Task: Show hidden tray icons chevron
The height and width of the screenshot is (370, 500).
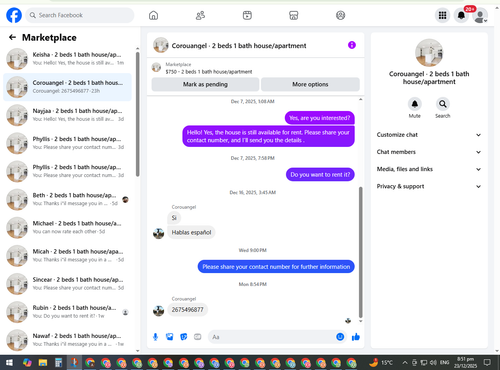Action: 405,362
